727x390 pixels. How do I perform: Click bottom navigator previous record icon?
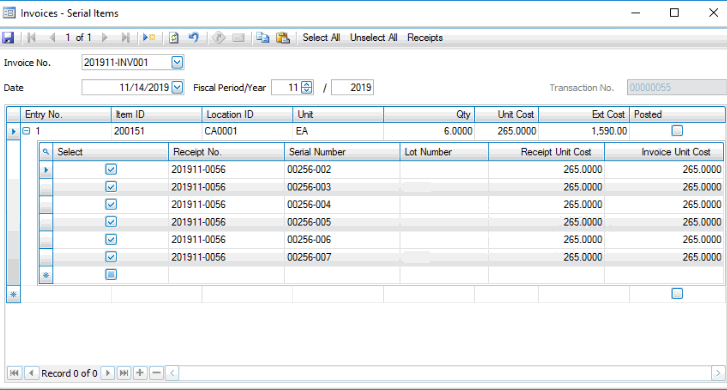(x=31, y=373)
